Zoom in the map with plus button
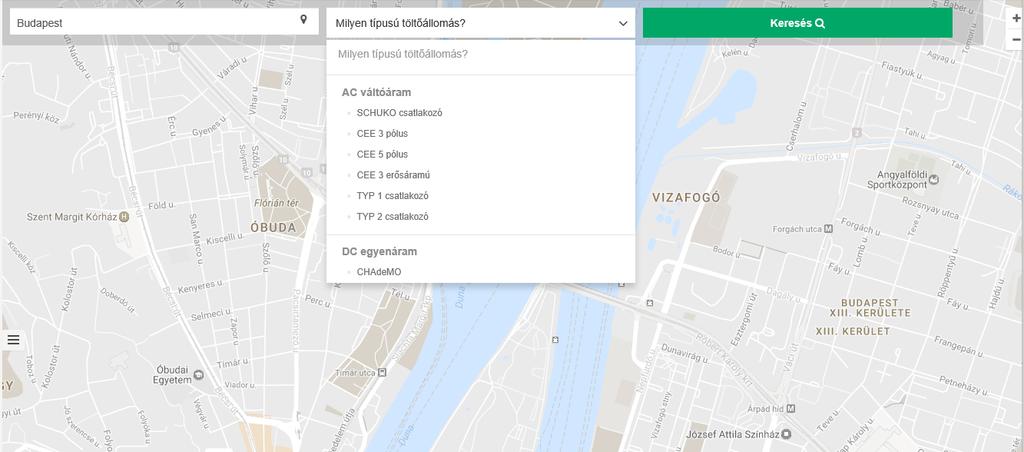The height and width of the screenshot is (452, 1024). (x=1016, y=20)
